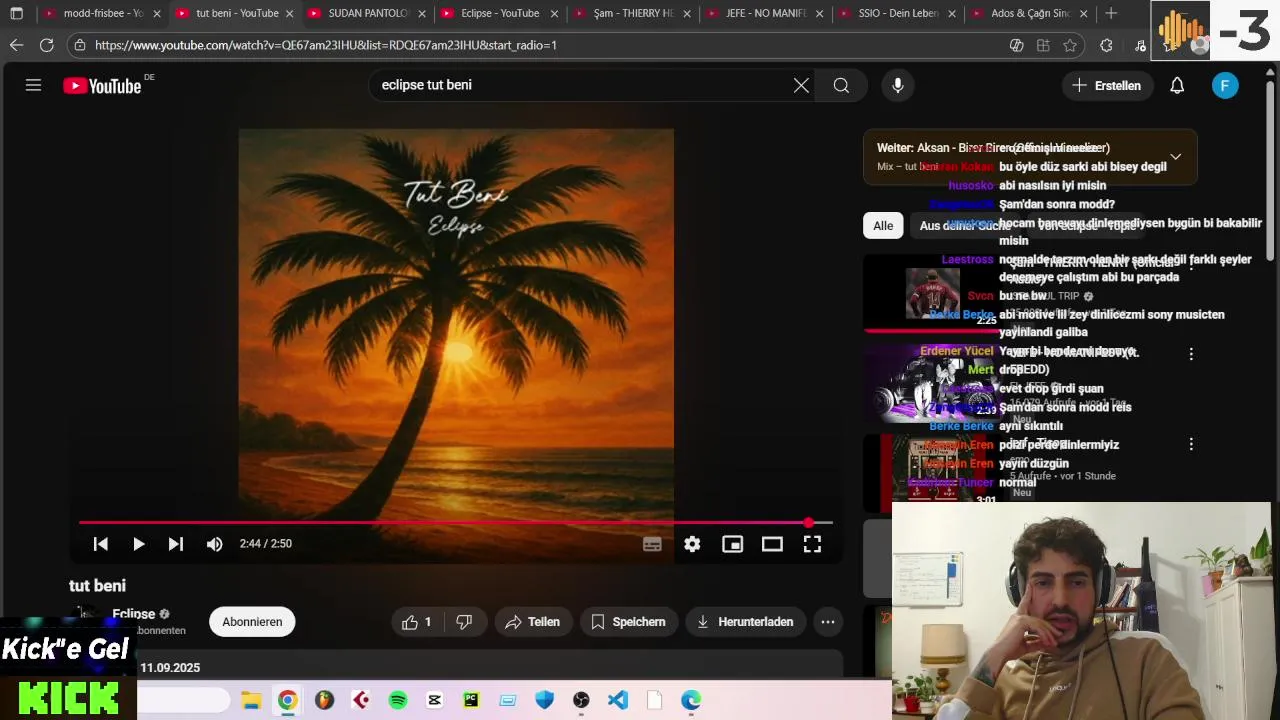Open Spotify from taskbar

398,700
